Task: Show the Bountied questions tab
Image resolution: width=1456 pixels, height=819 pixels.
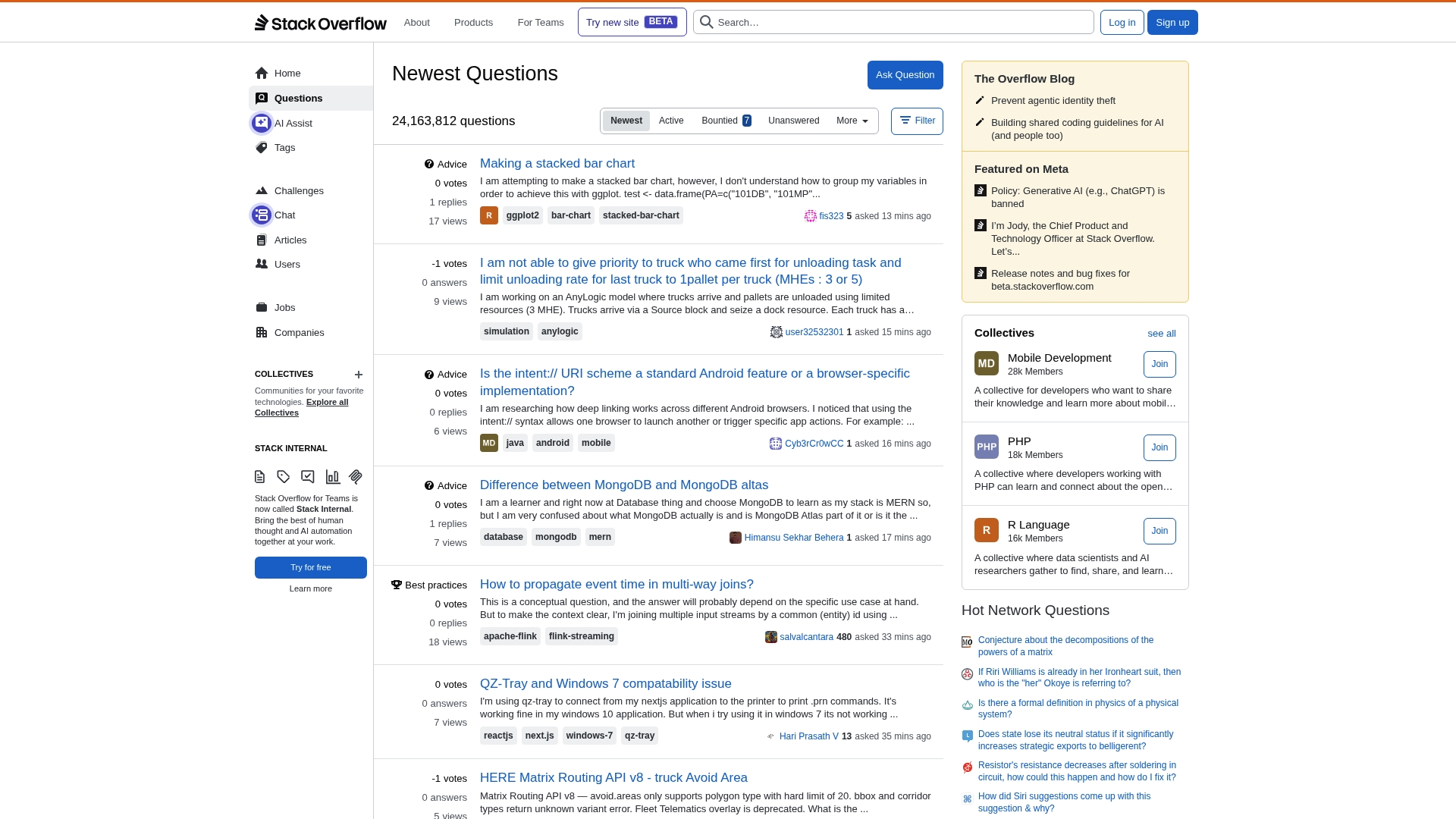Action: click(726, 121)
